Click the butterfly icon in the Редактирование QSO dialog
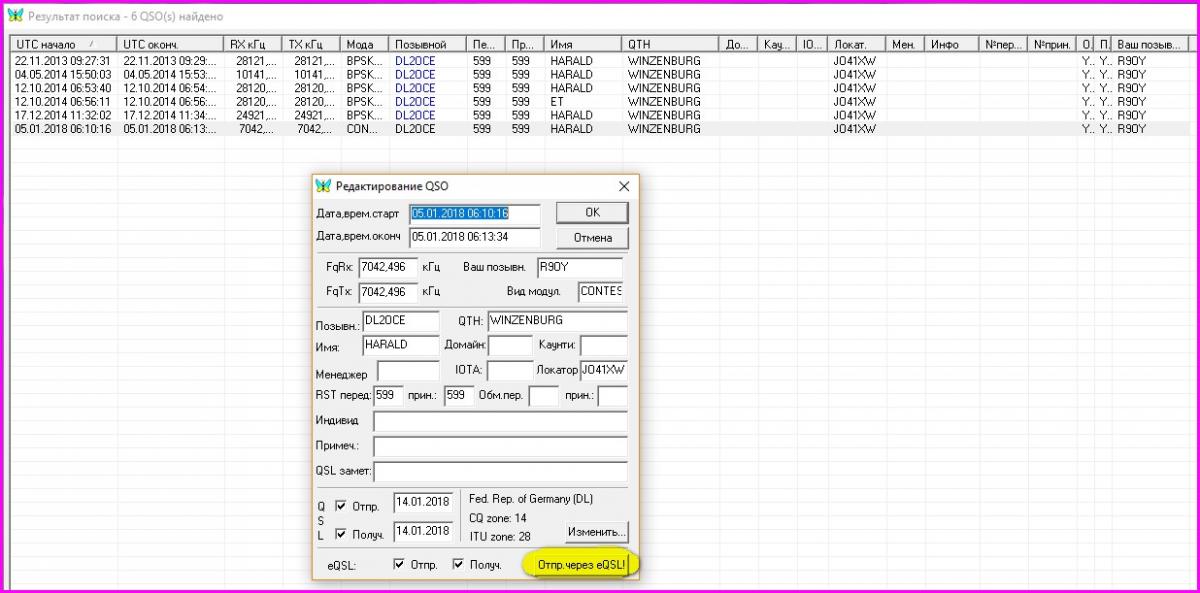Screen dimensions: 1200x593 coord(323,186)
